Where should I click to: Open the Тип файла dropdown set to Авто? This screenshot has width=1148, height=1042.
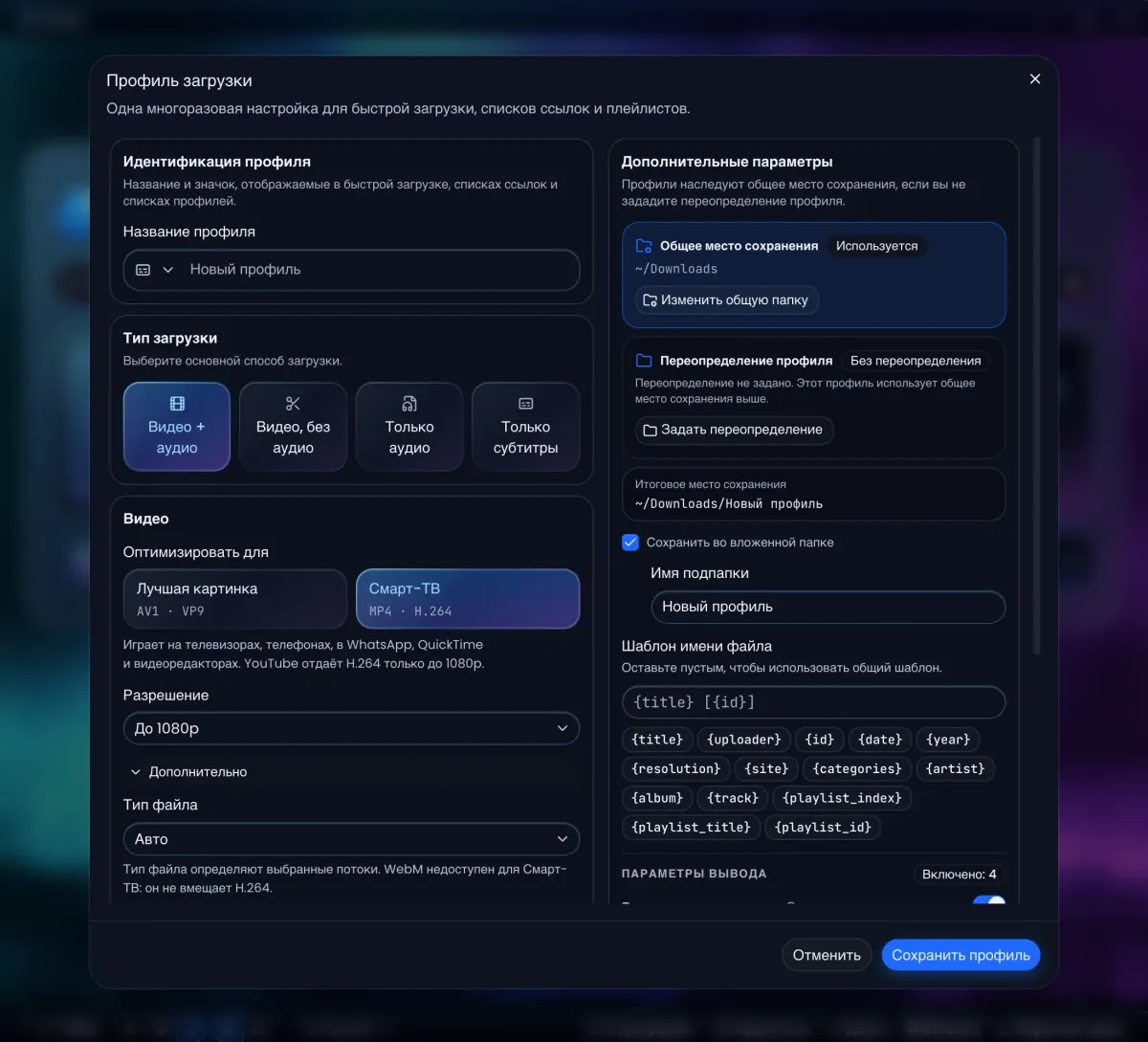pyautogui.click(x=351, y=839)
